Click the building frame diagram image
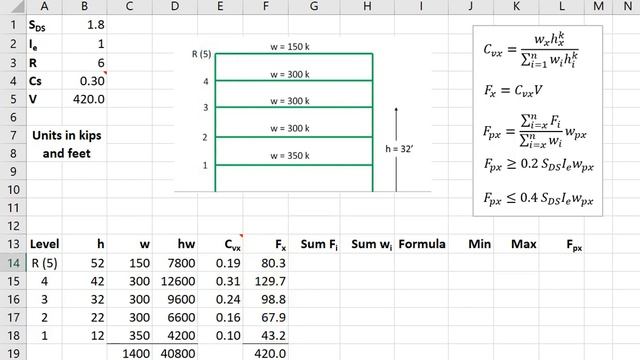This screenshot has height=360, width=640. pos(302,116)
